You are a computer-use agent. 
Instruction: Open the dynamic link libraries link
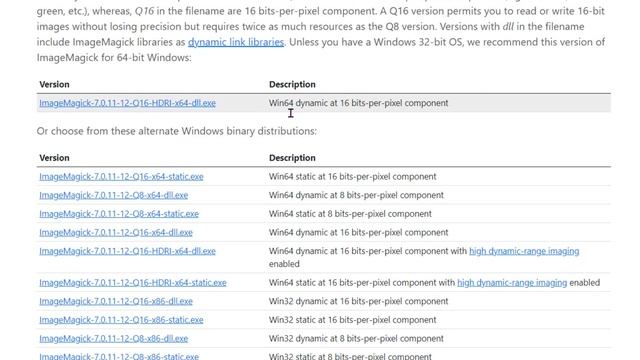[236, 42]
